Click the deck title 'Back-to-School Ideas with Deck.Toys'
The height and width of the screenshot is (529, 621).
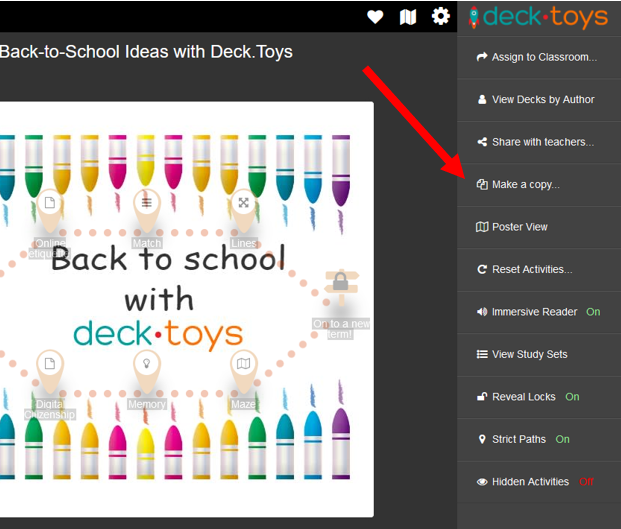point(146,52)
